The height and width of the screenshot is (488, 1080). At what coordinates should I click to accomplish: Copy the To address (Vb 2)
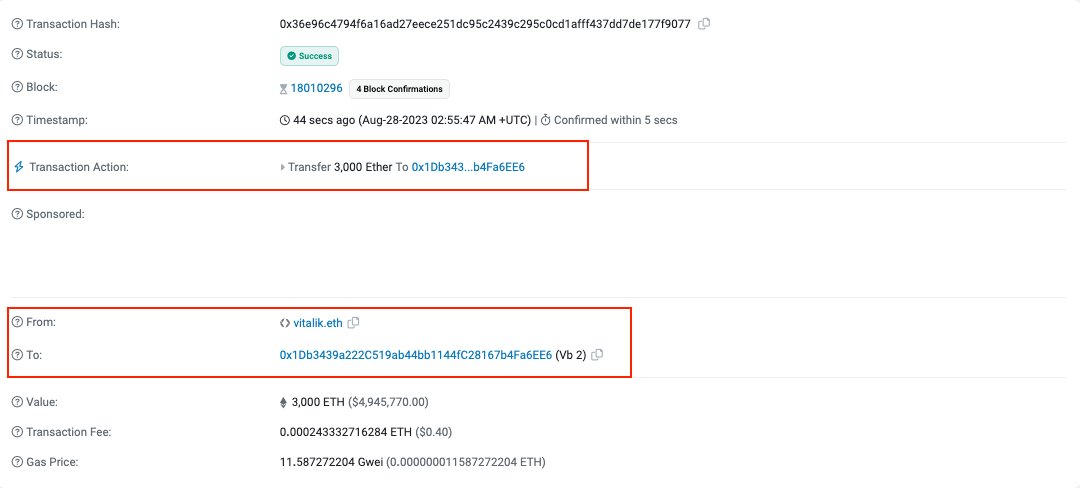point(597,354)
